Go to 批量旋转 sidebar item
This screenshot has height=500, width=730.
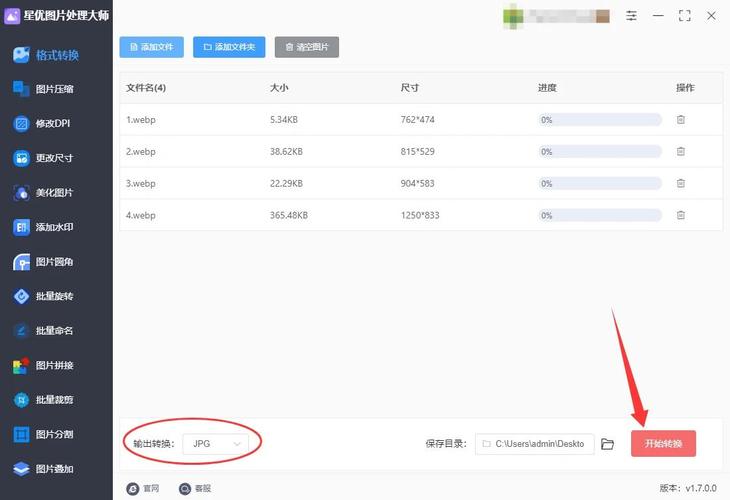[x=55, y=296]
